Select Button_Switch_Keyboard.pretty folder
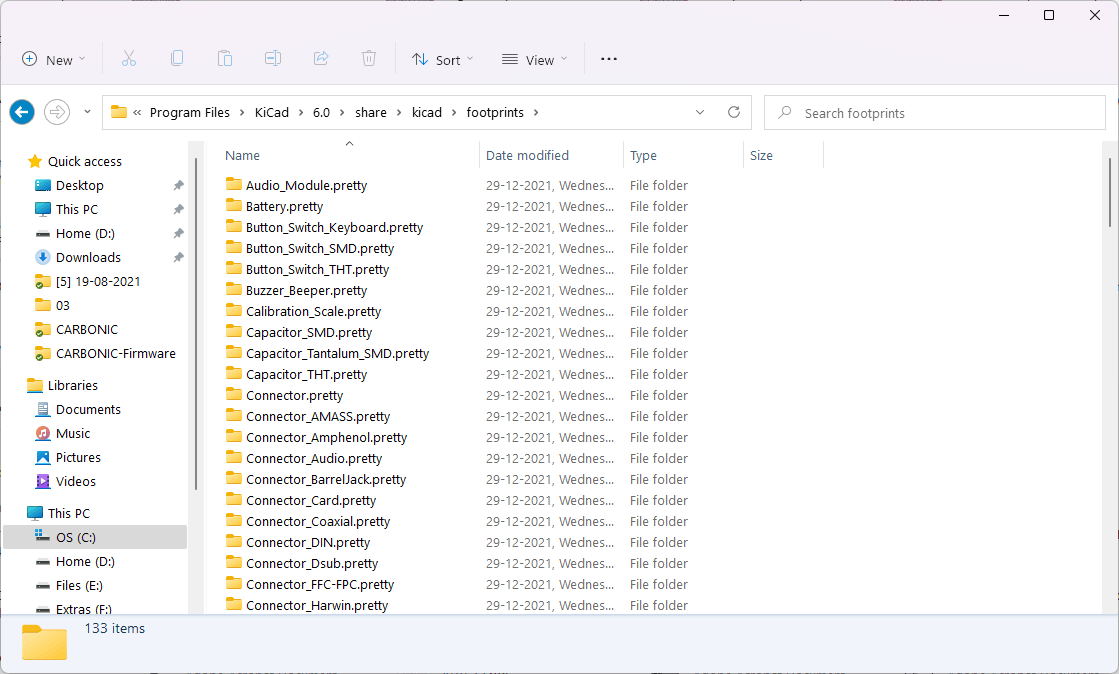Image resolution: width=1119 pixels, height=674 pixels. click(334, 227)
